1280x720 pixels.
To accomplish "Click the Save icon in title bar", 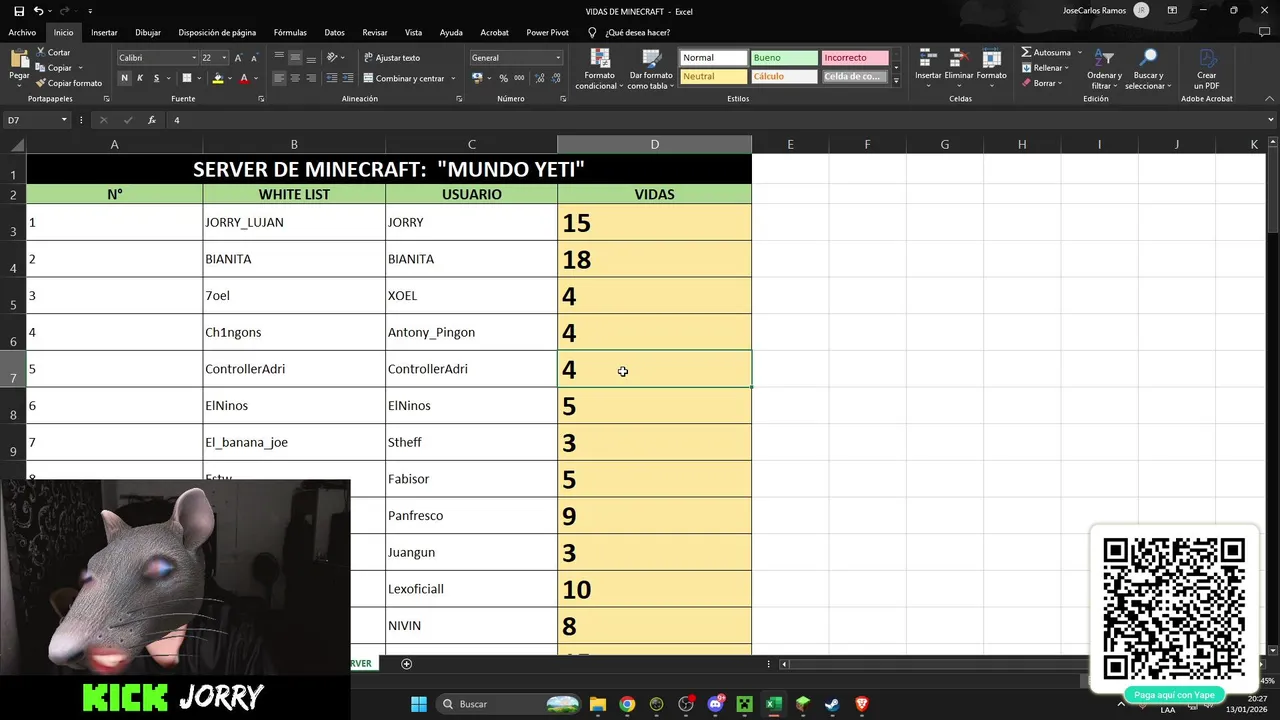I will click(x=19, y=11).
